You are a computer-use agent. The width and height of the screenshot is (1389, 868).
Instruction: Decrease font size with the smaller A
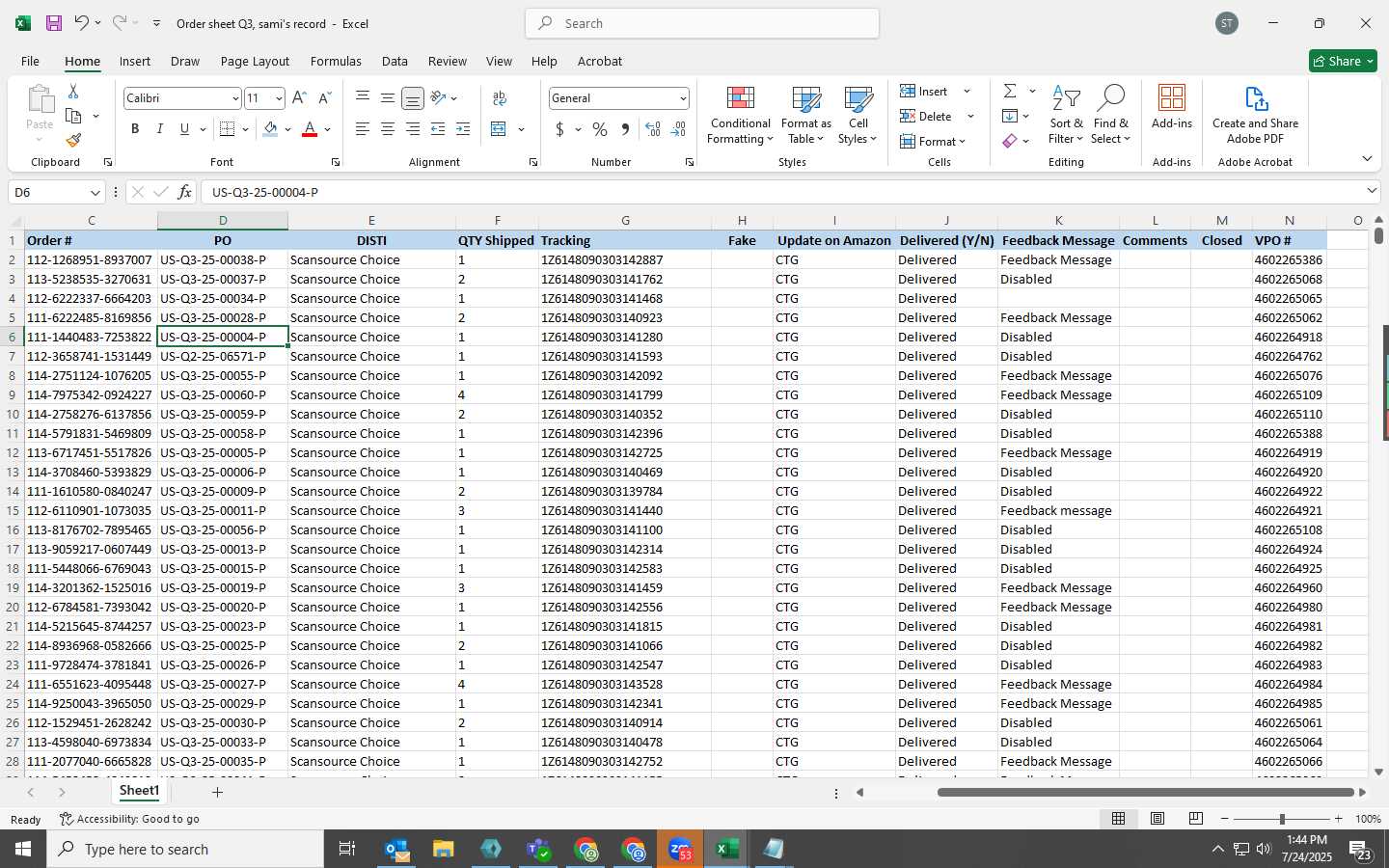324,98
